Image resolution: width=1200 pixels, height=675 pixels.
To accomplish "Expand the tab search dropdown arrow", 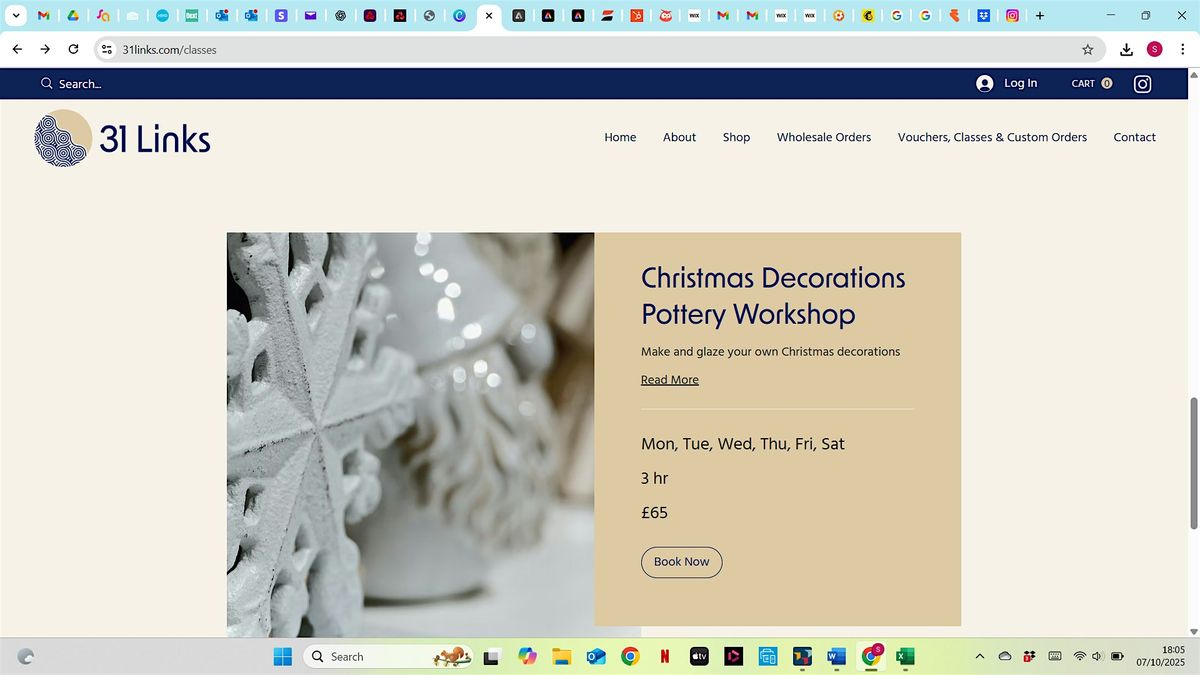I will coord(16,15).
